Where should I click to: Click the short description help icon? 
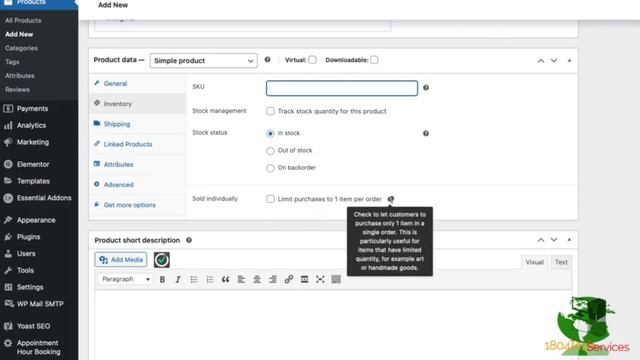coord(189,240)
